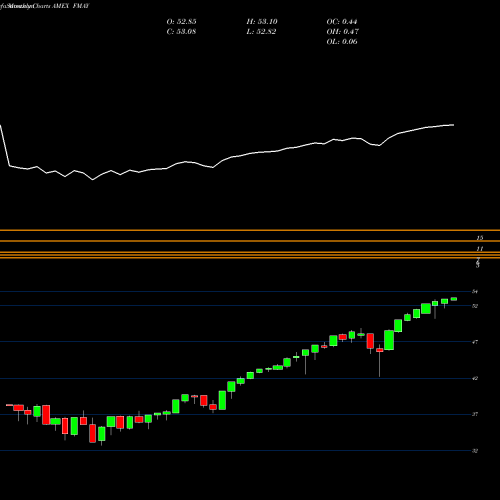Click the 47 price axis label

(475, 342)
